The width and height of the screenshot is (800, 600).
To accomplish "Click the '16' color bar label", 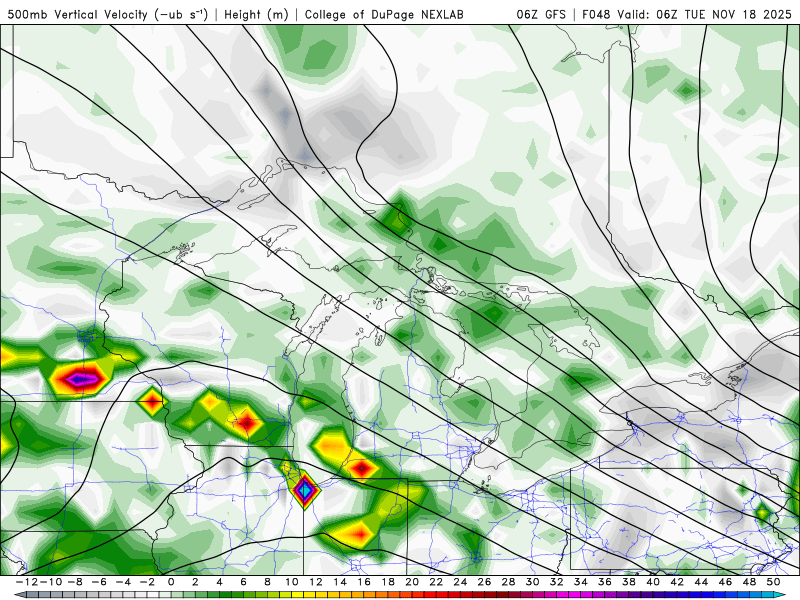I will (x=364, y=582).
